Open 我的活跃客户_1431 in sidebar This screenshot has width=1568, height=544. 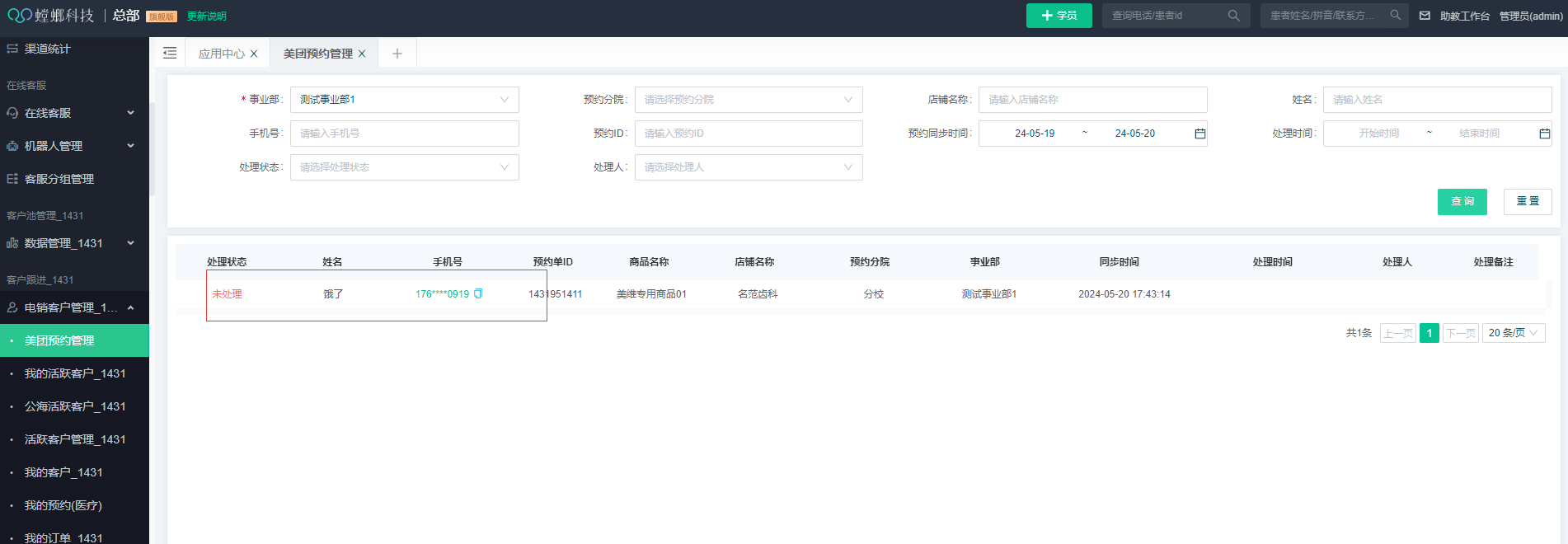74,373
